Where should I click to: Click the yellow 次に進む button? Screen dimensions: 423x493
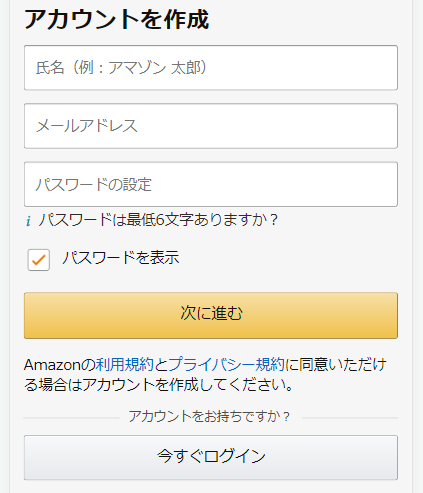pos(211,315)
